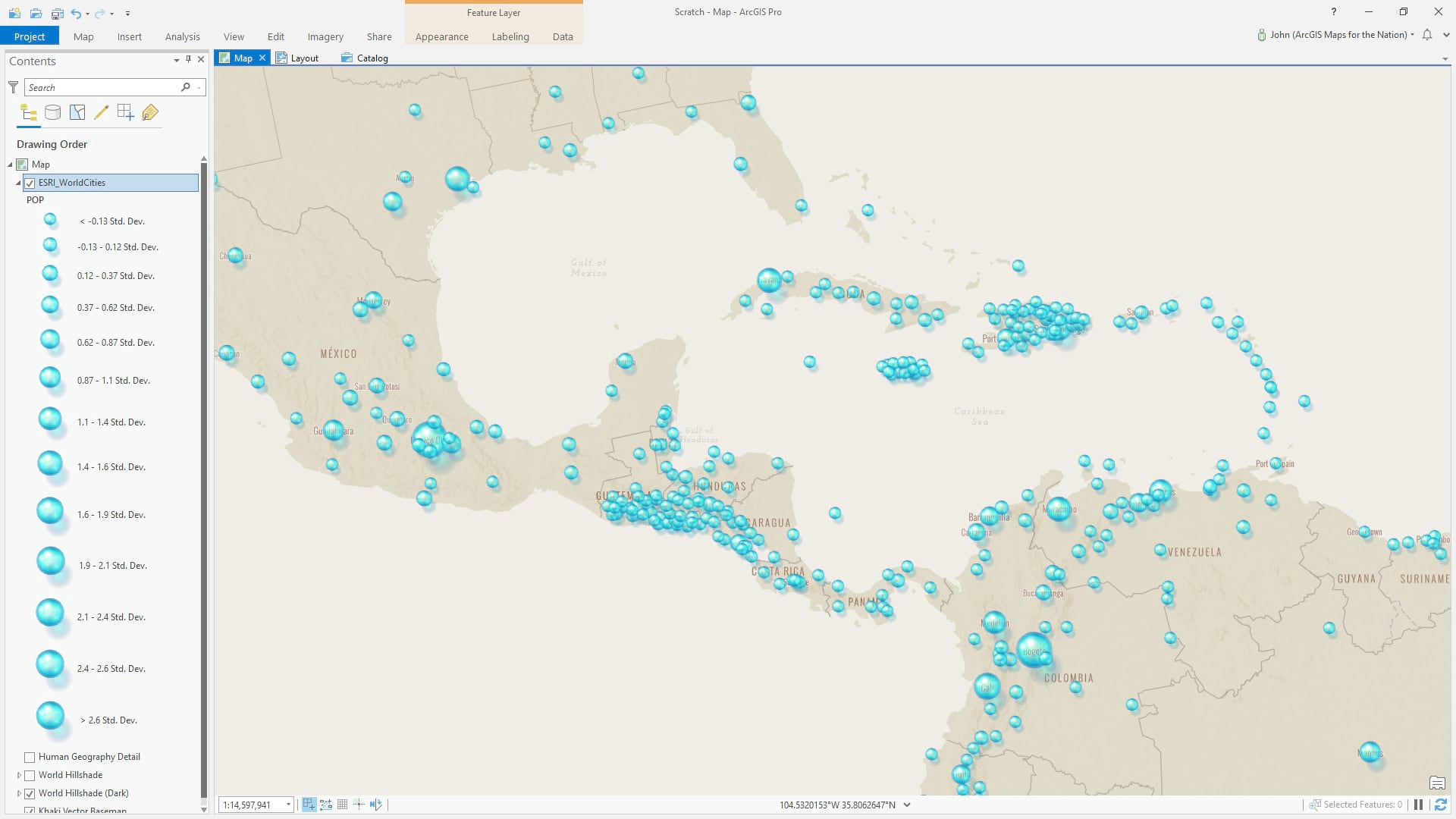Open the Appearance ribbon tab
1456x819 pixels.
[x=441, y=36]
